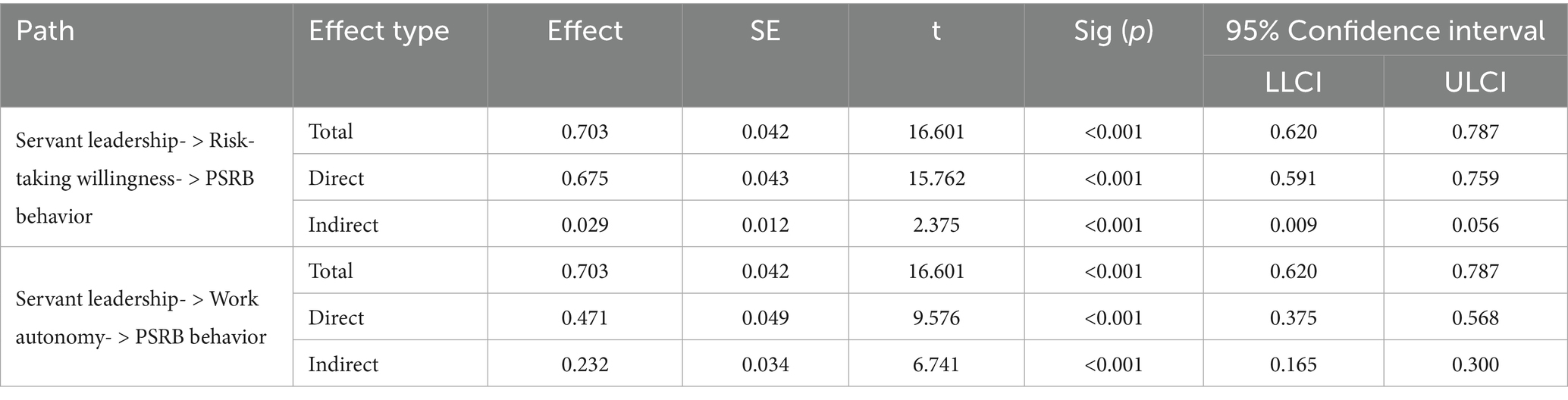Click the "Path" column header
Image resolution: width=1568 pixels, height=400 pixels.
click(45, 32)
